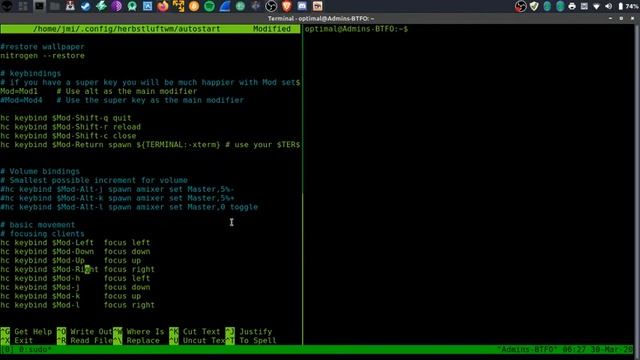Click the OBS tray icon with red dot
640x360 pixels.
pos(520,6)
